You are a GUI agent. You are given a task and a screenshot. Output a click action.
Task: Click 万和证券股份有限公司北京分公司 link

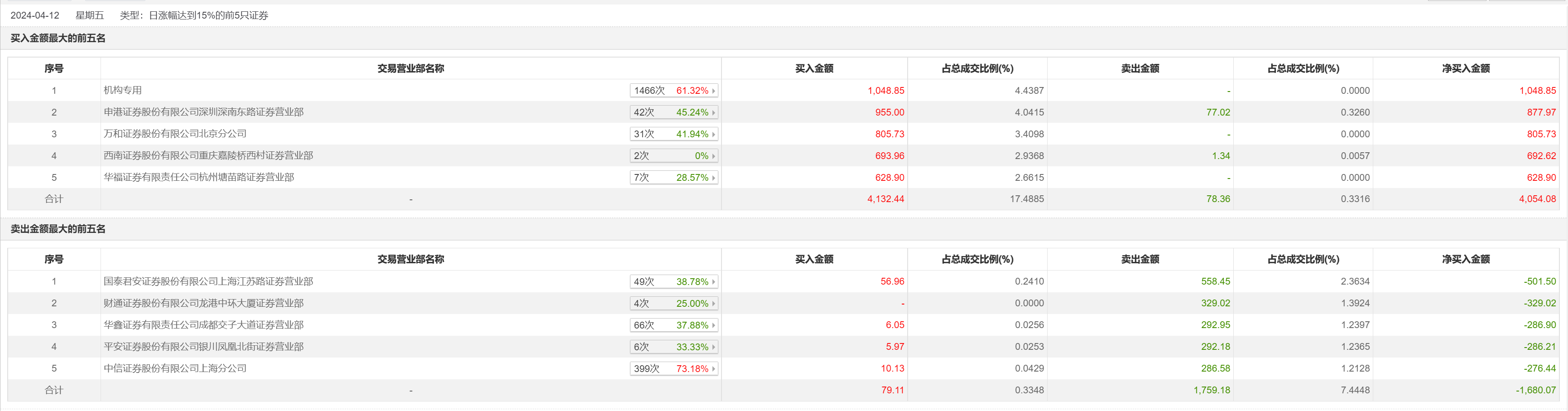[x=175, y=134]
